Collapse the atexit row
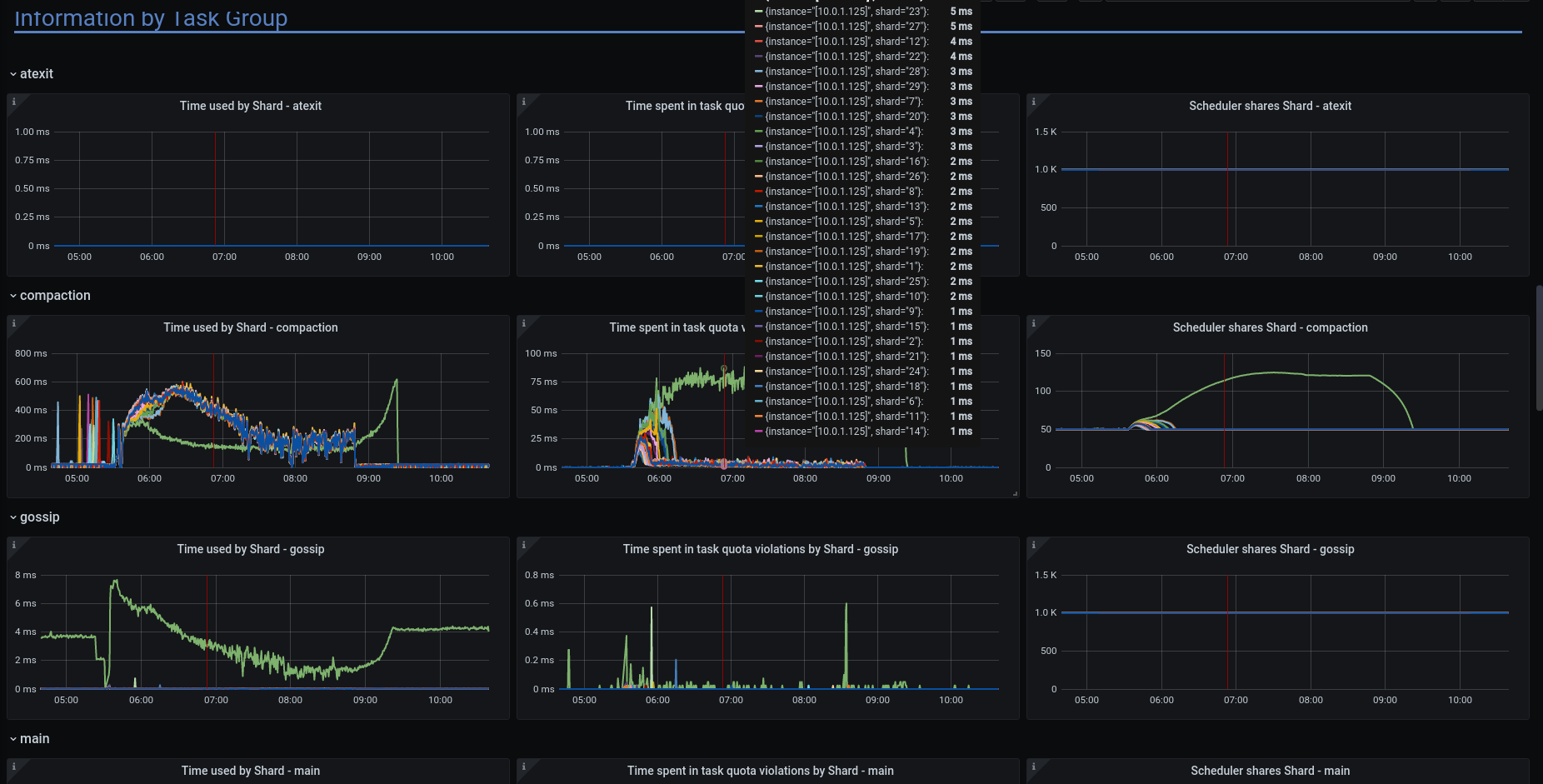 tap(35, 73)
